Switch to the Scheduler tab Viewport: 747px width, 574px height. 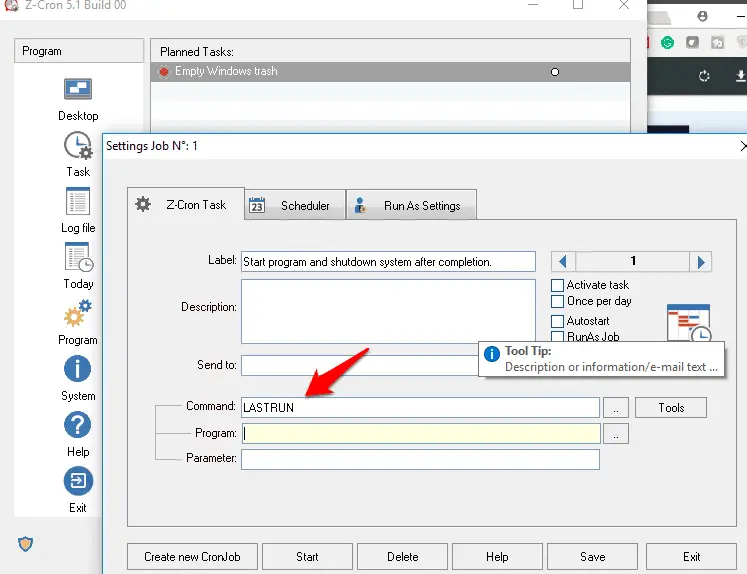295,205
